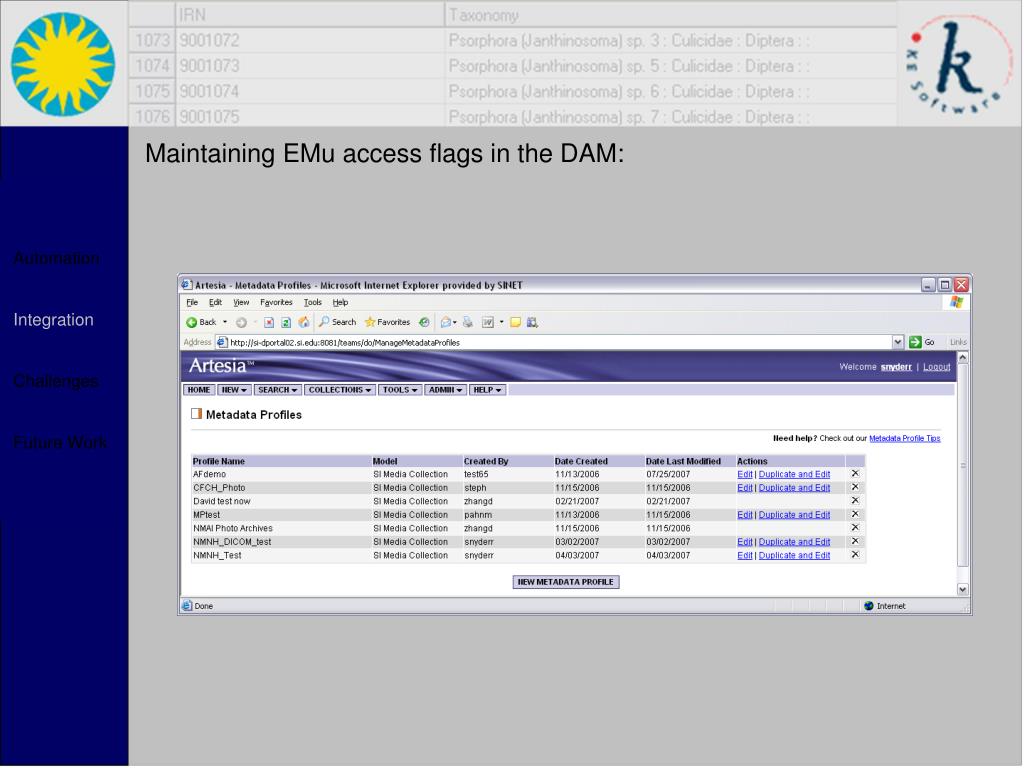
Task: Click the Research toolbar icon
Action: pyautogui.click(x=533, y=323)
